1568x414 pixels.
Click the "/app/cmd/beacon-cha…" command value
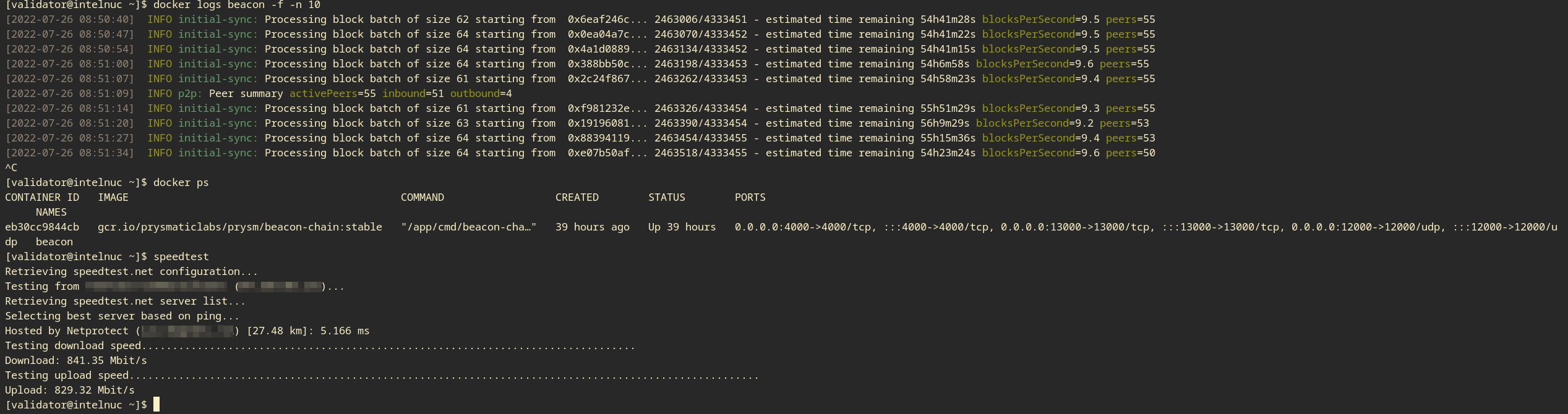469,227
